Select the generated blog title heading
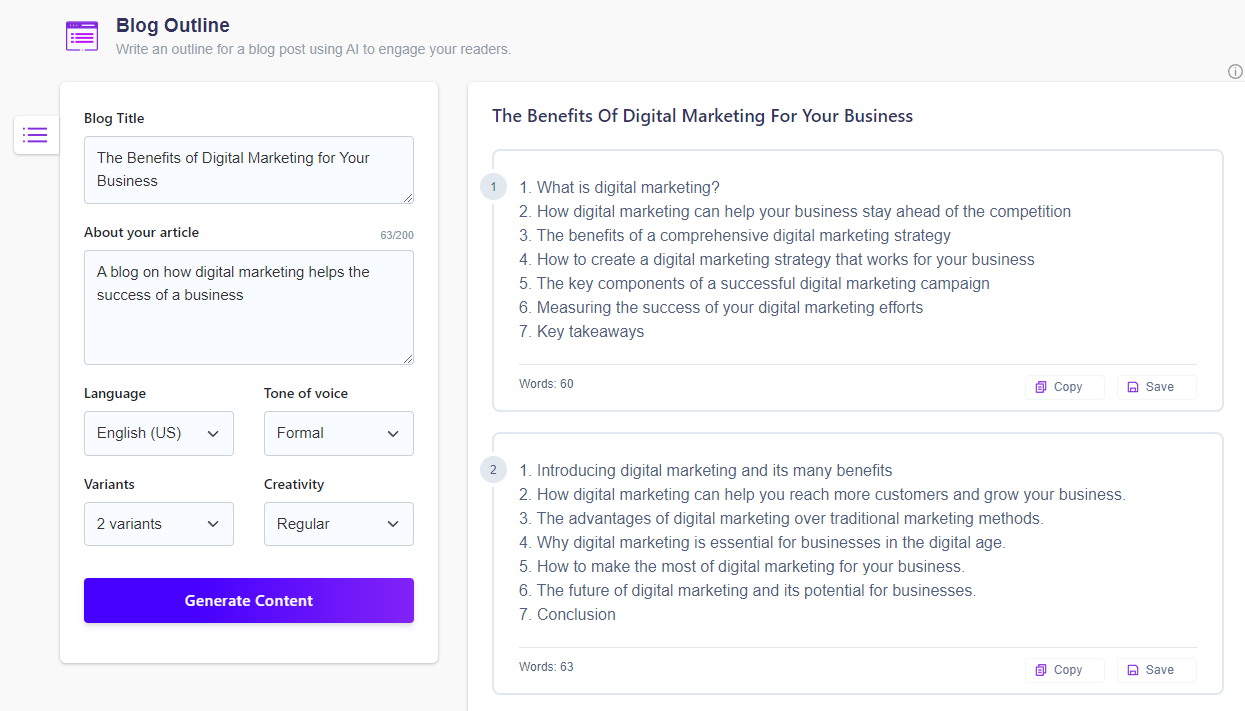 (702, 115)
